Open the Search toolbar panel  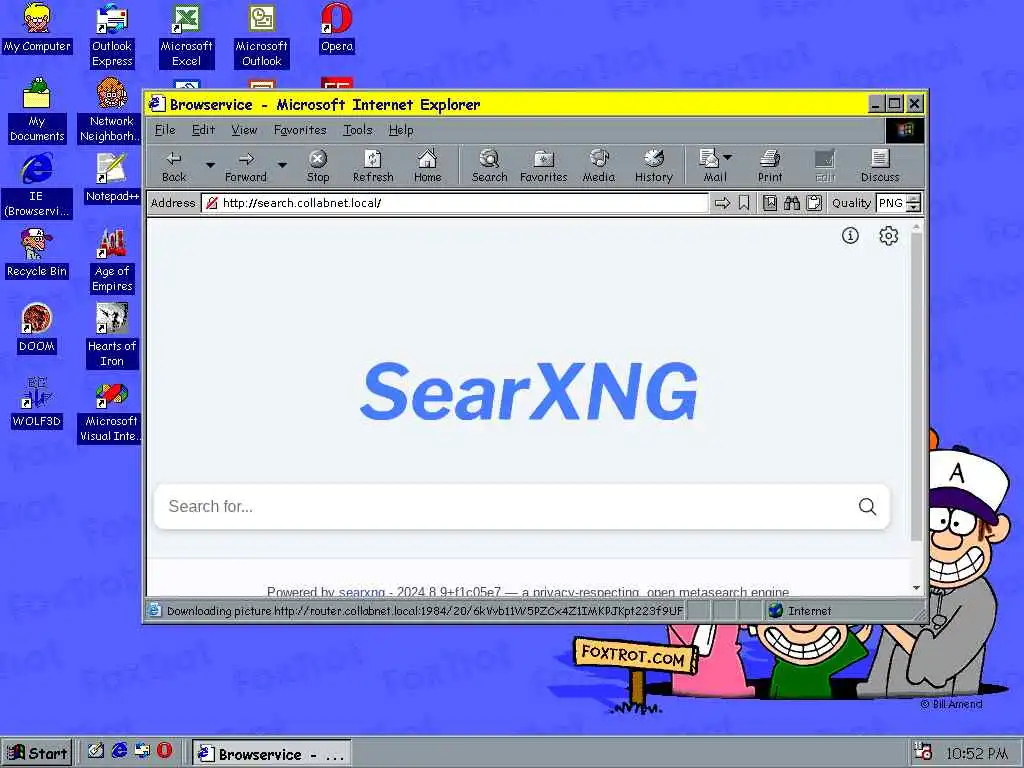(489, 166)
